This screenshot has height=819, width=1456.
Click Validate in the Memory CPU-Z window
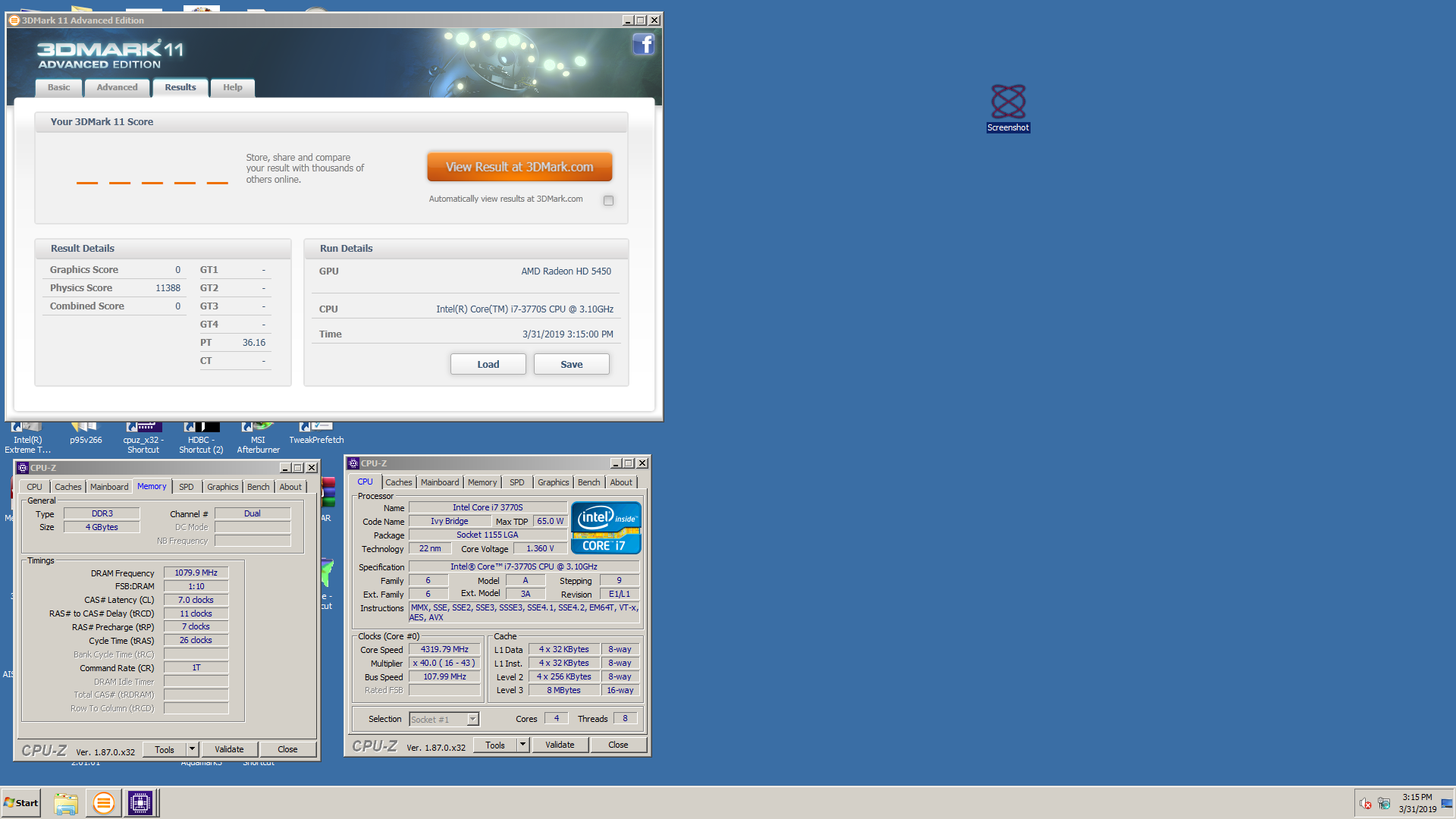[229, 749]
